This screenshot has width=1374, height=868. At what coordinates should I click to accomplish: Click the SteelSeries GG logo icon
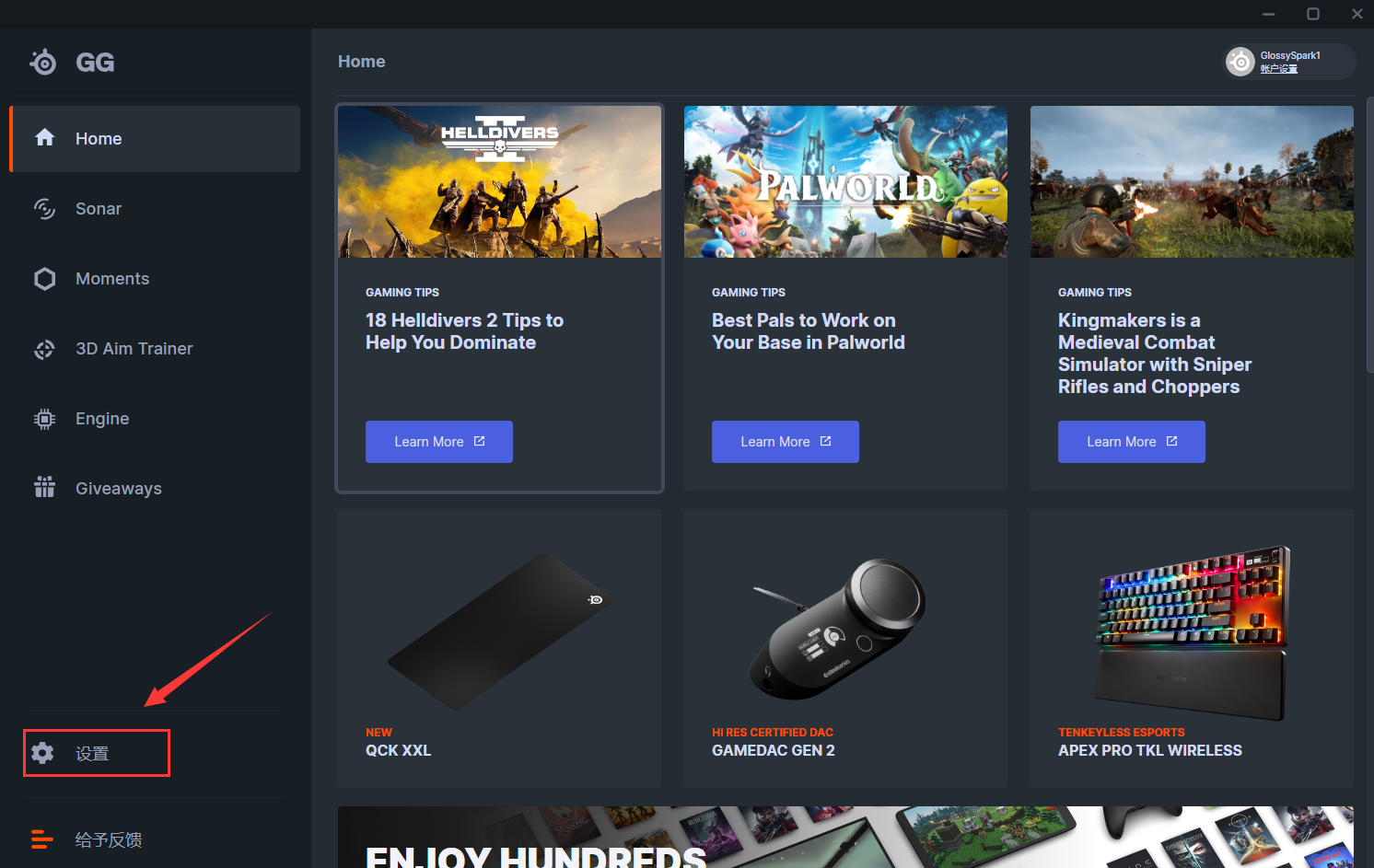43,62
